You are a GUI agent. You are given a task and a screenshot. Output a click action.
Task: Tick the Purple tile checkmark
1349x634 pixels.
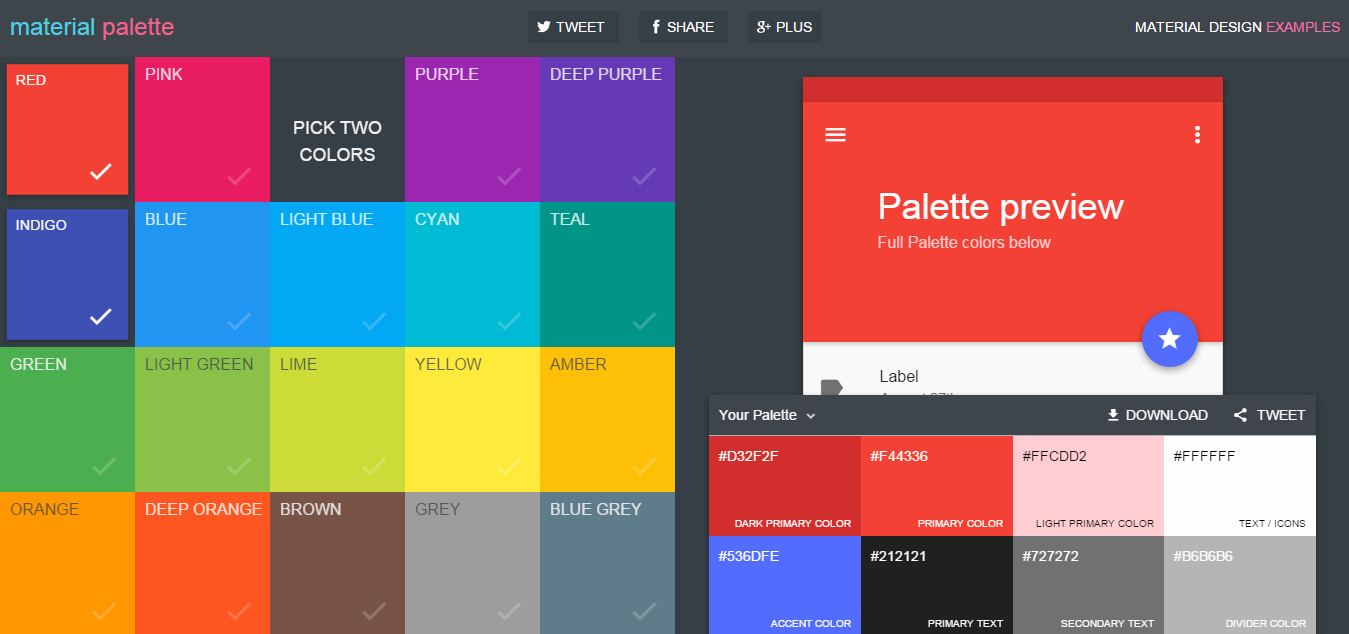pyautogui.click(x=509, y=177)
